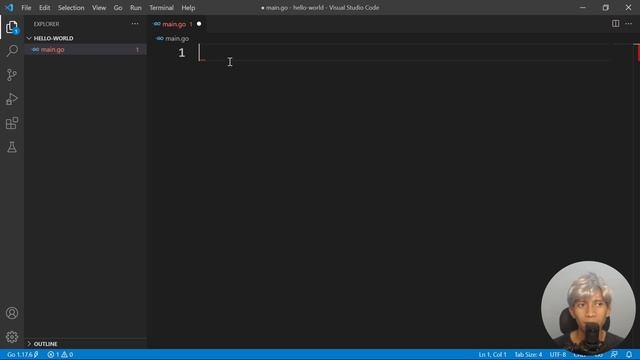
Task: Collapse the HELLO-WORLD folder section
Action: tap(29, 38)
